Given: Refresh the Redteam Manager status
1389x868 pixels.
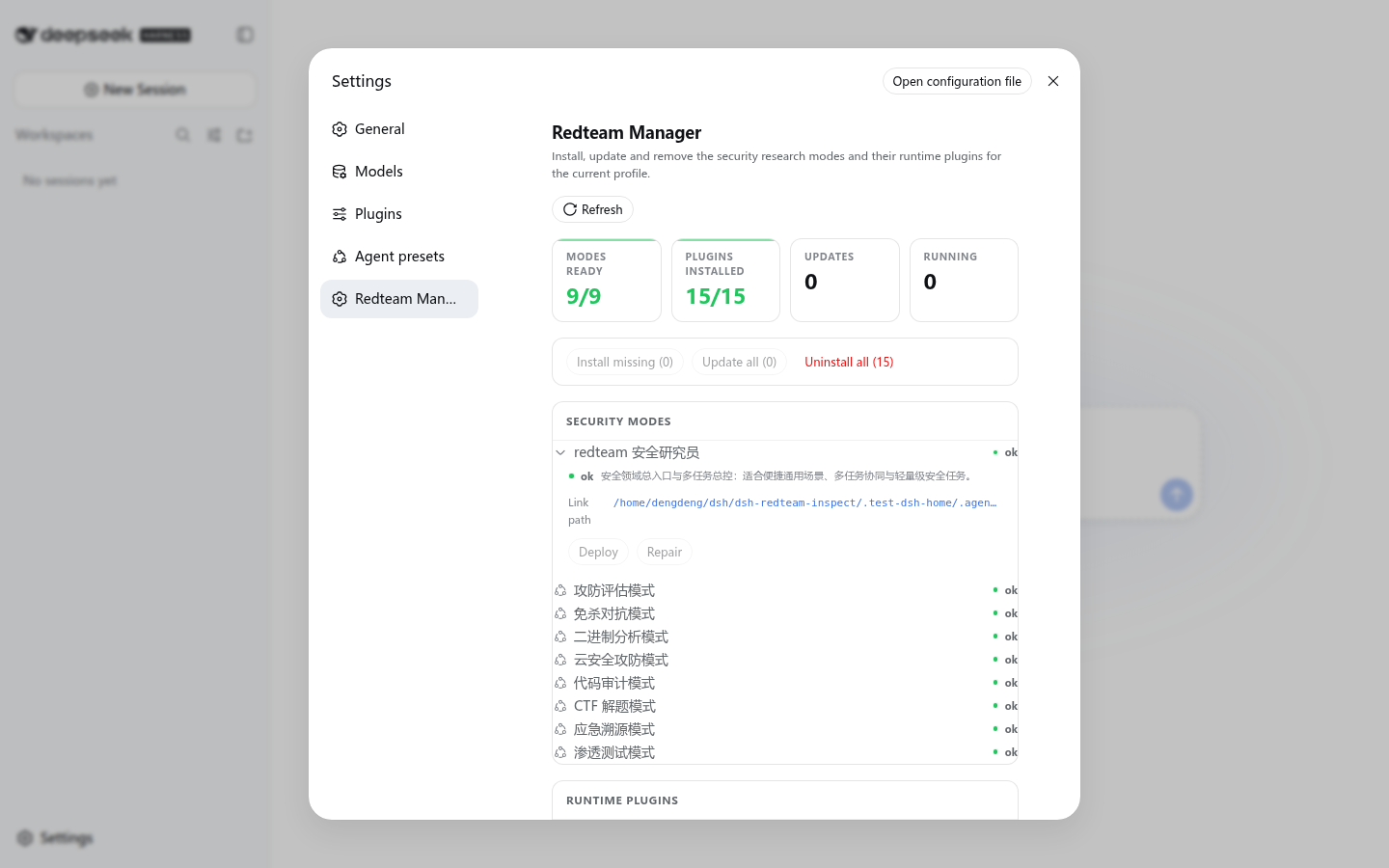Looking at the screenshot, I should (x=592, y=209).
